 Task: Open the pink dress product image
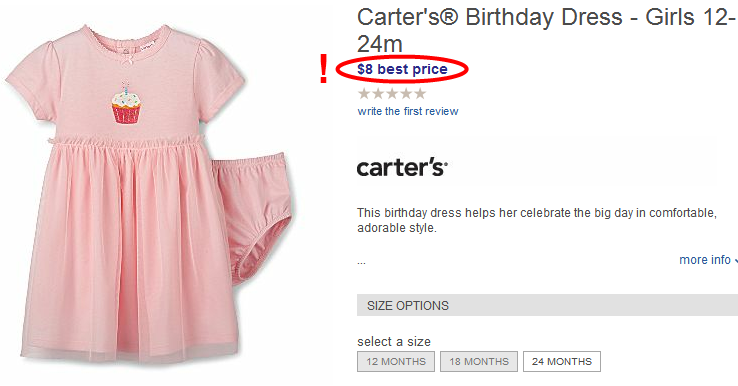point(127,195)
